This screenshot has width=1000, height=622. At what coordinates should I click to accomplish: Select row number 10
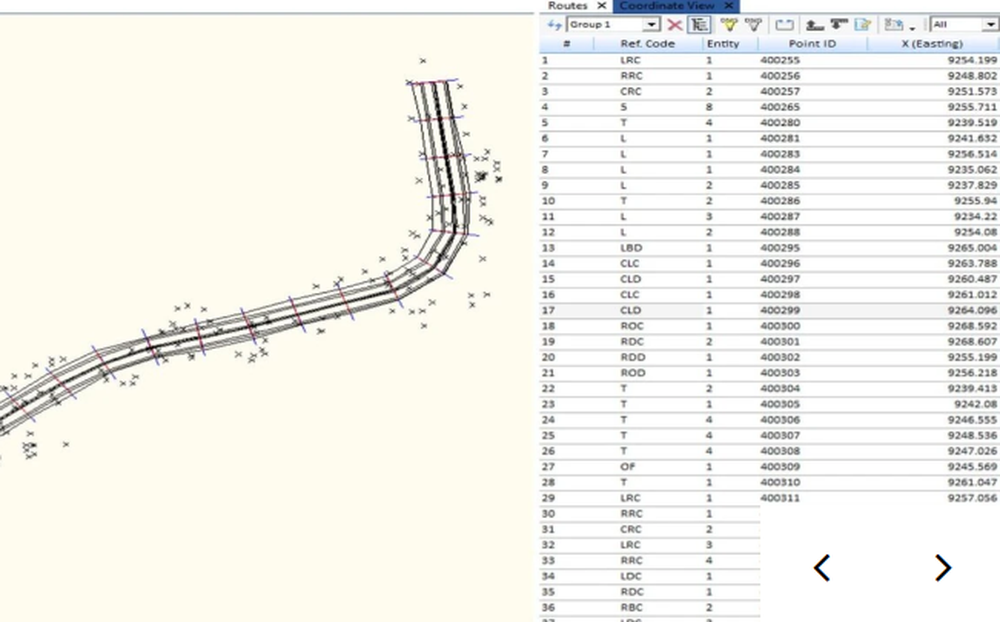(548, 201)
